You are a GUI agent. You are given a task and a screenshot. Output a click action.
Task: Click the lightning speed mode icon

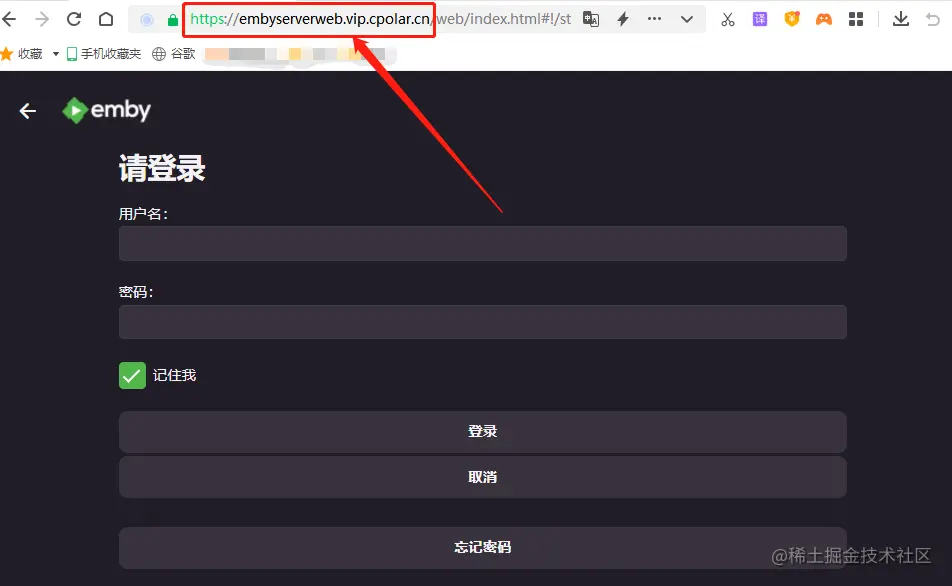(623, 19)
